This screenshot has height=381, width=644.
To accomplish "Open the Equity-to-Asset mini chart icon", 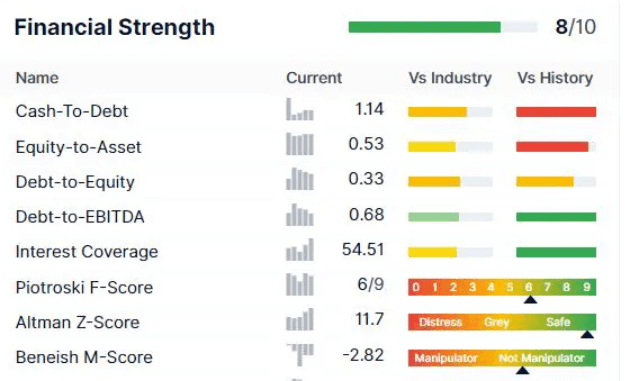I will tap(300, 144).
